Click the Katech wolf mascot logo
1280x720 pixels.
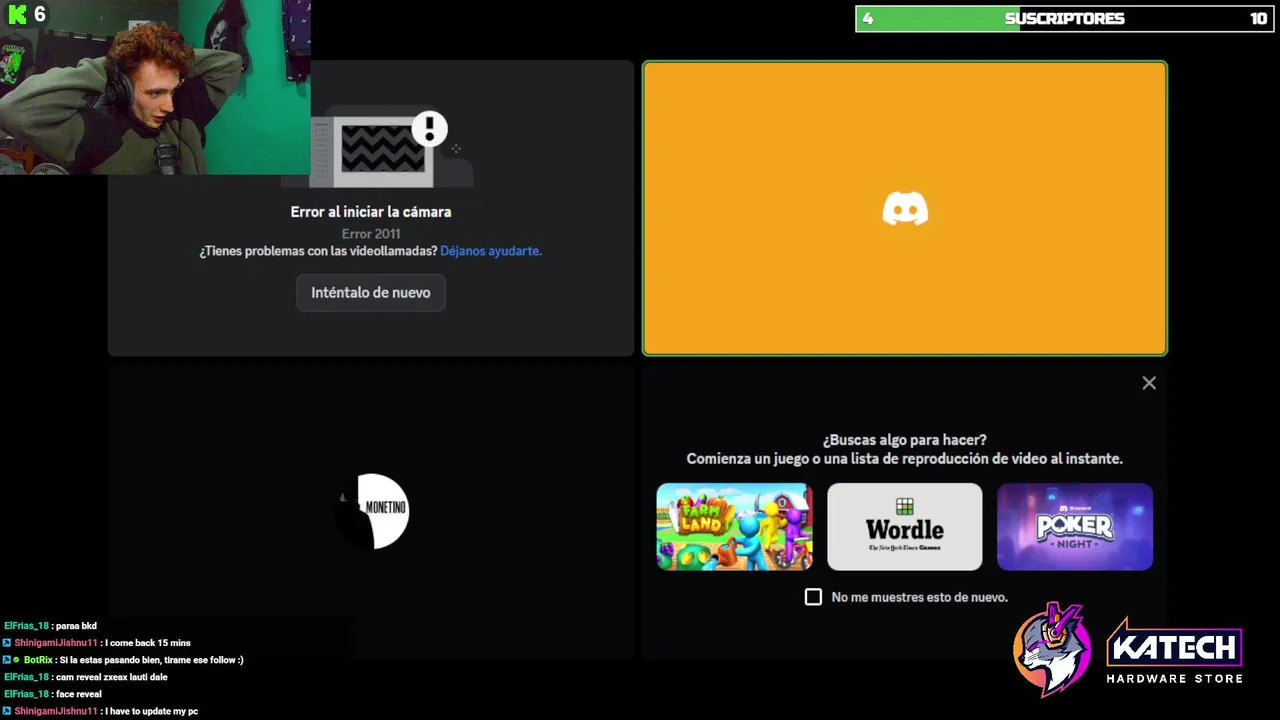coord(1051,649)
